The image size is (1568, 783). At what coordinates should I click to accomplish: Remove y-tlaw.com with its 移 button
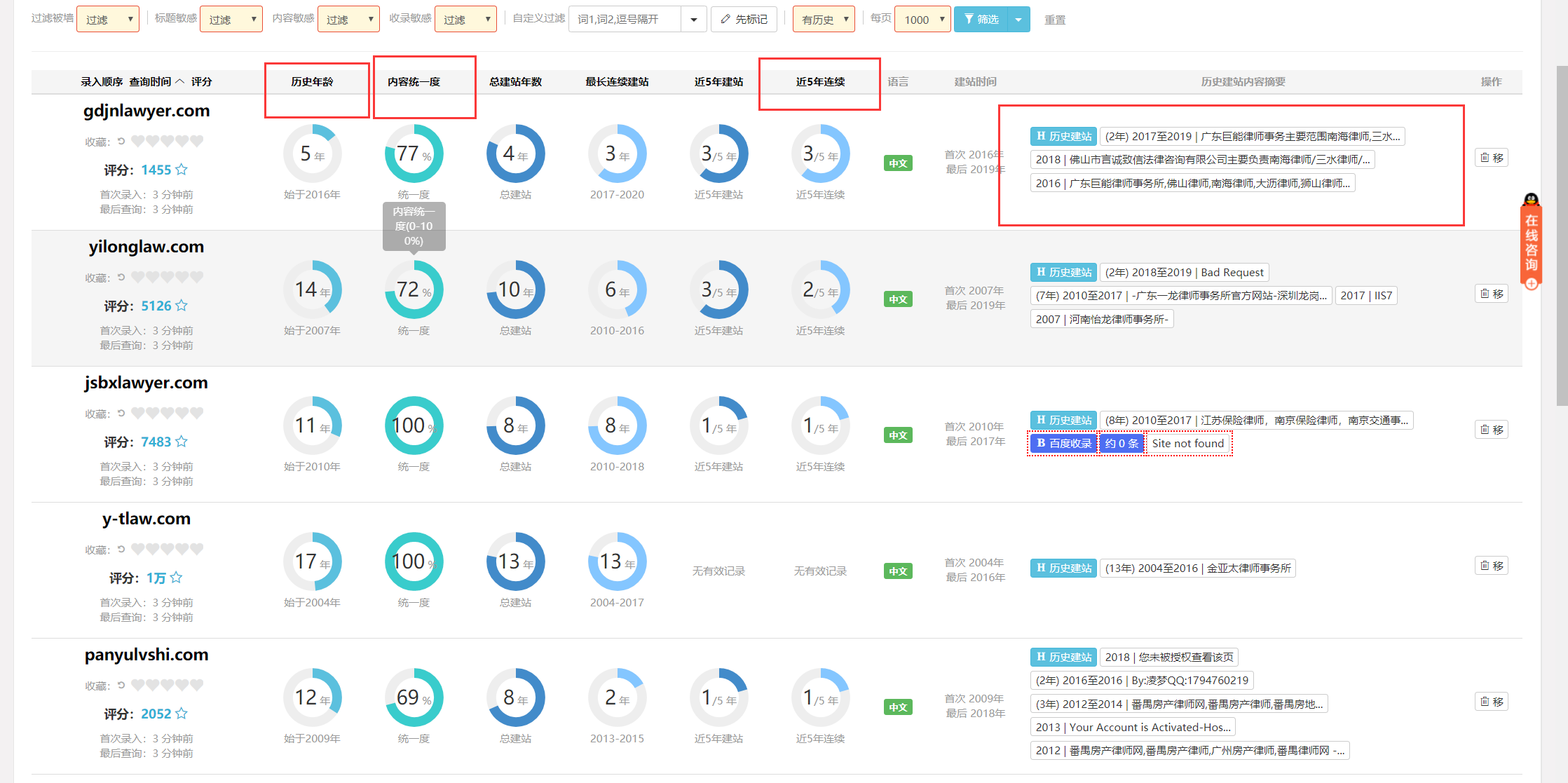(1492, 566)
